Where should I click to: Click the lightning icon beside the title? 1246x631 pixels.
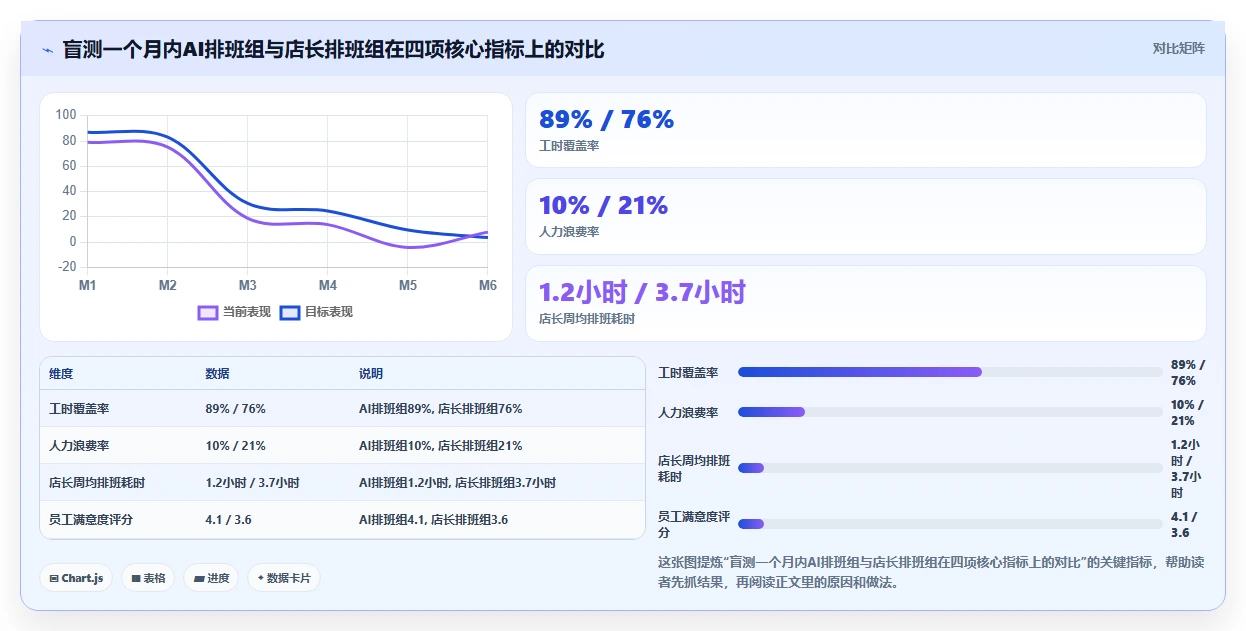(x=47, y=49)
